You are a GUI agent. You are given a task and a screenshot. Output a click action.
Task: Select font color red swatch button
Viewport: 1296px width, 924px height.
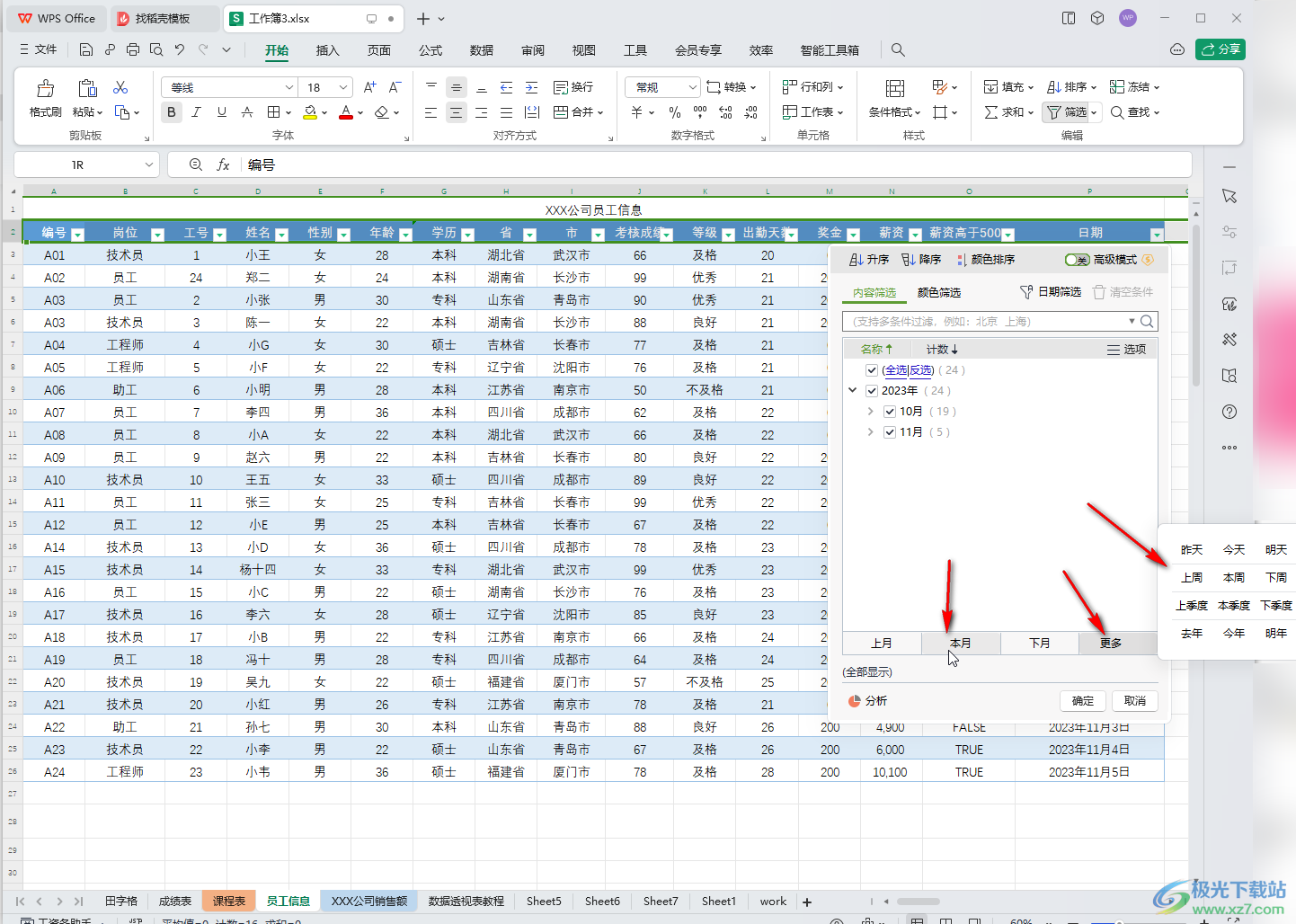(x=346, y=112)
